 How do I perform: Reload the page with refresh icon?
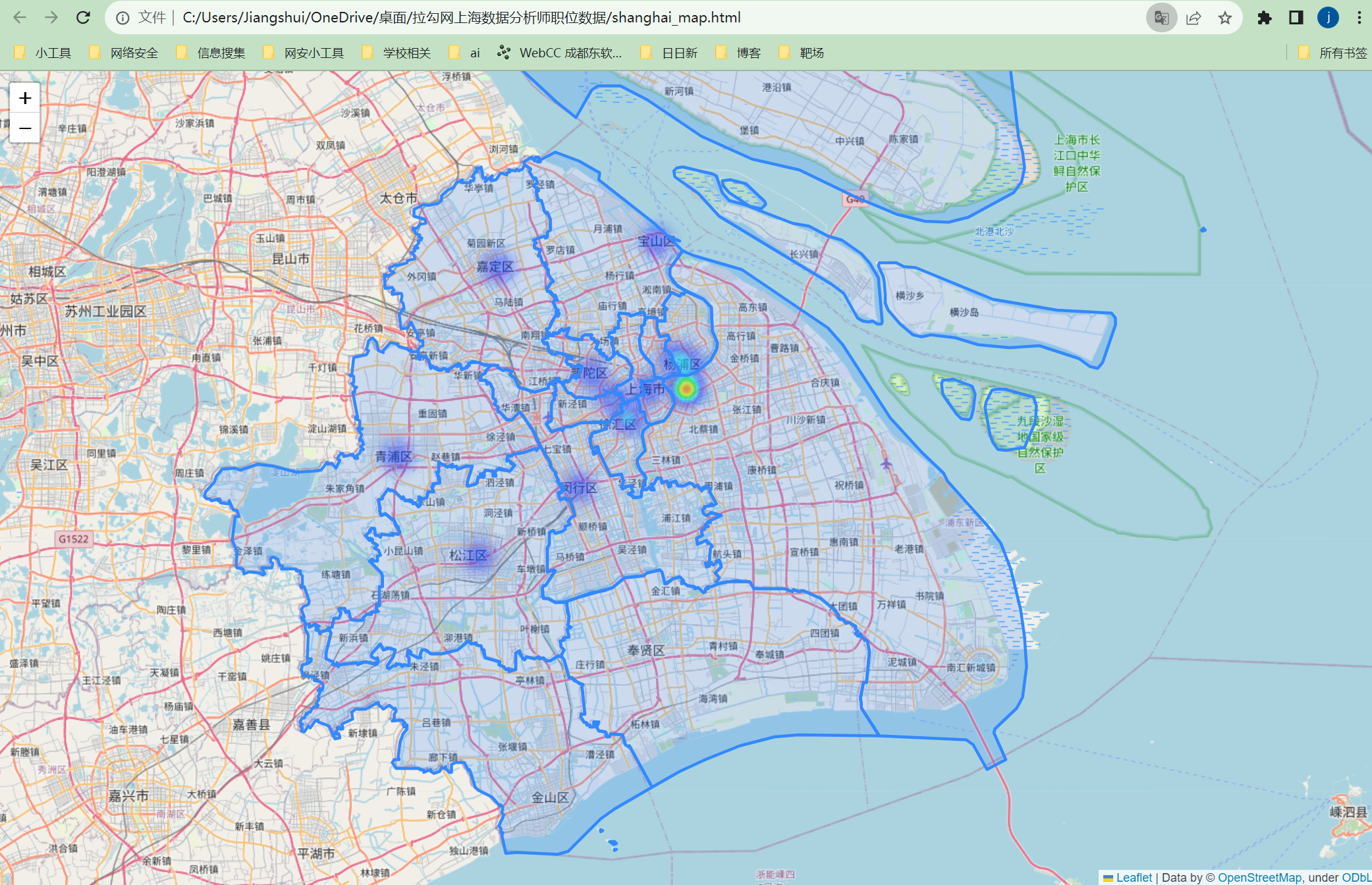click(x=83, y=18)
